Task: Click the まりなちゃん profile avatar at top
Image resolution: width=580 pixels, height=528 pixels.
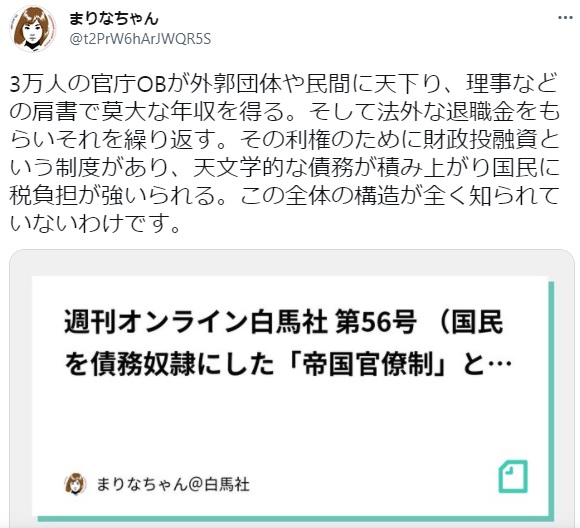Action: click(x=33, y=29)
